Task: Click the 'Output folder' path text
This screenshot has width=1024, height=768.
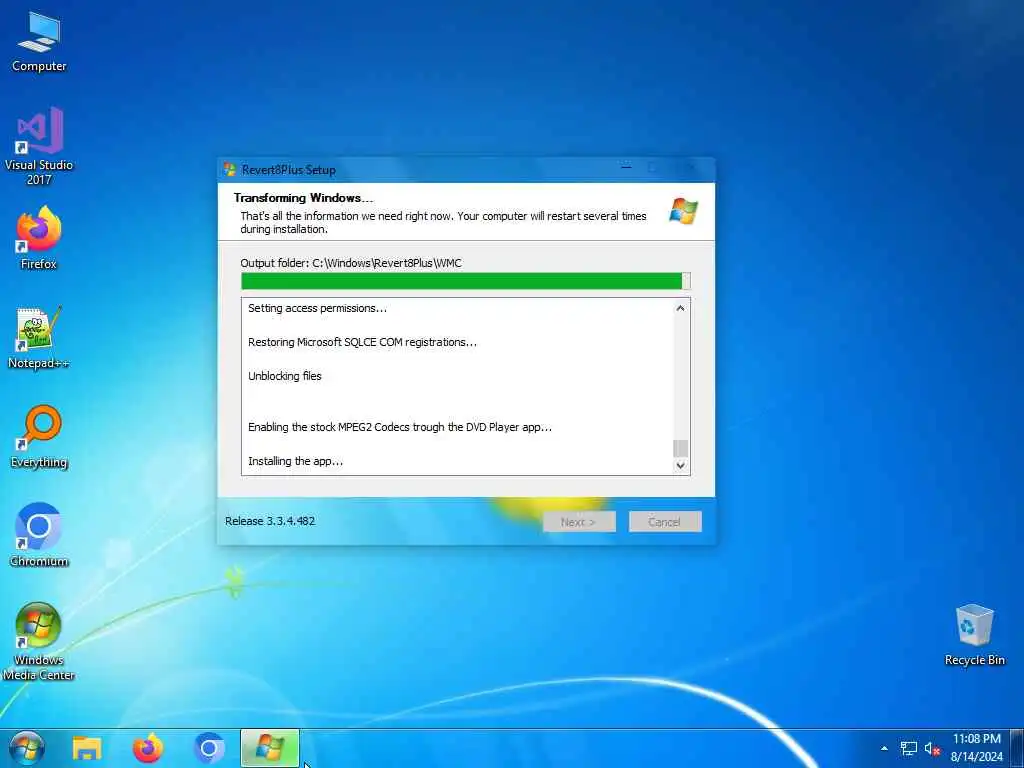Action: (x=351, y=263)
